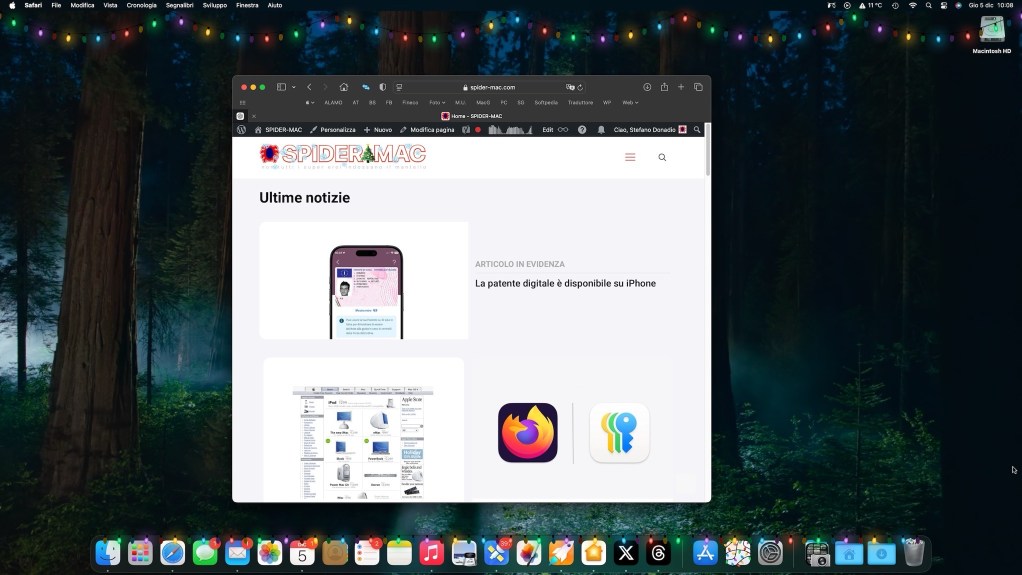
Task: Open Ciao, Stefano Donadio account menu
Action: (x=650, y=130)
